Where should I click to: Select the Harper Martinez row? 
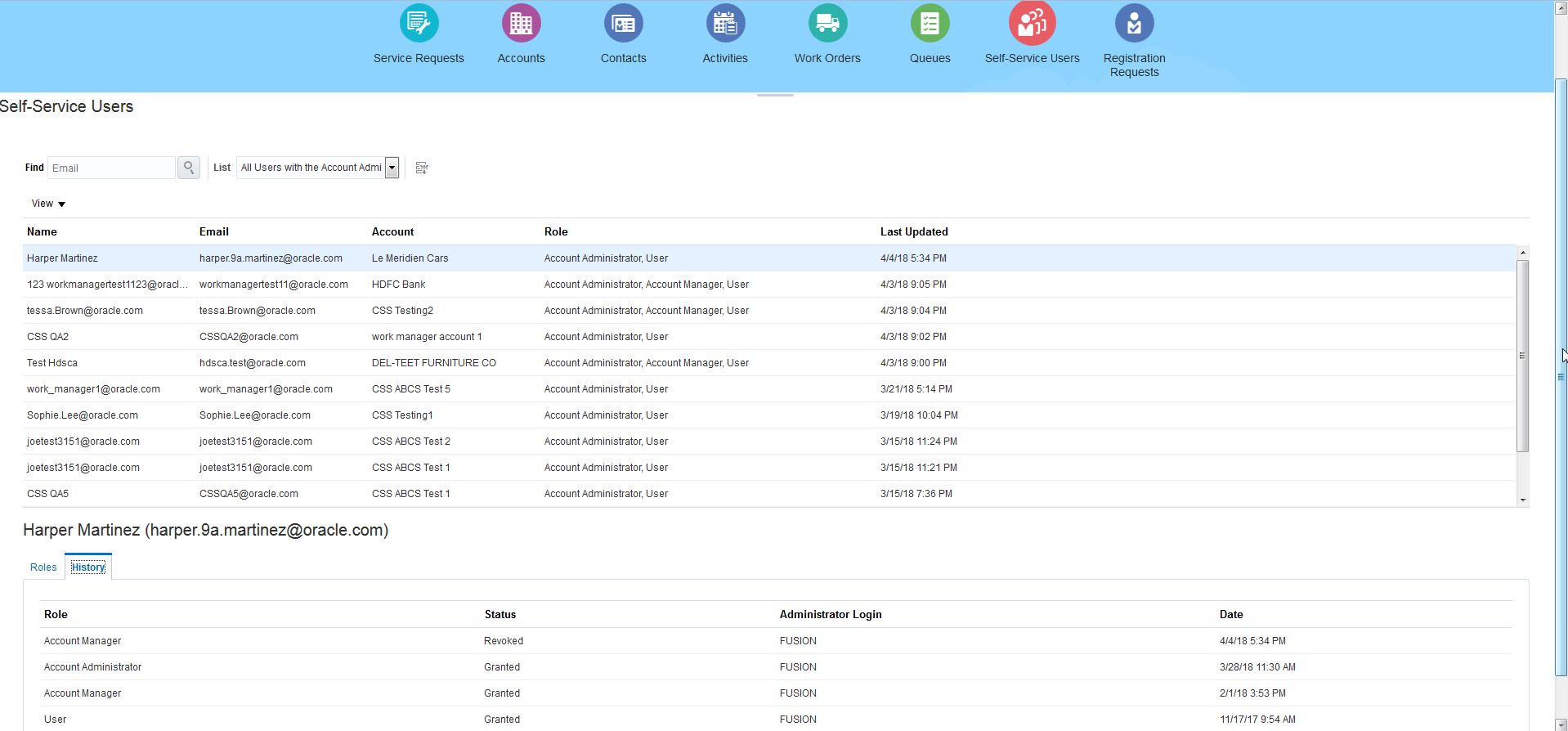[769, 258]
